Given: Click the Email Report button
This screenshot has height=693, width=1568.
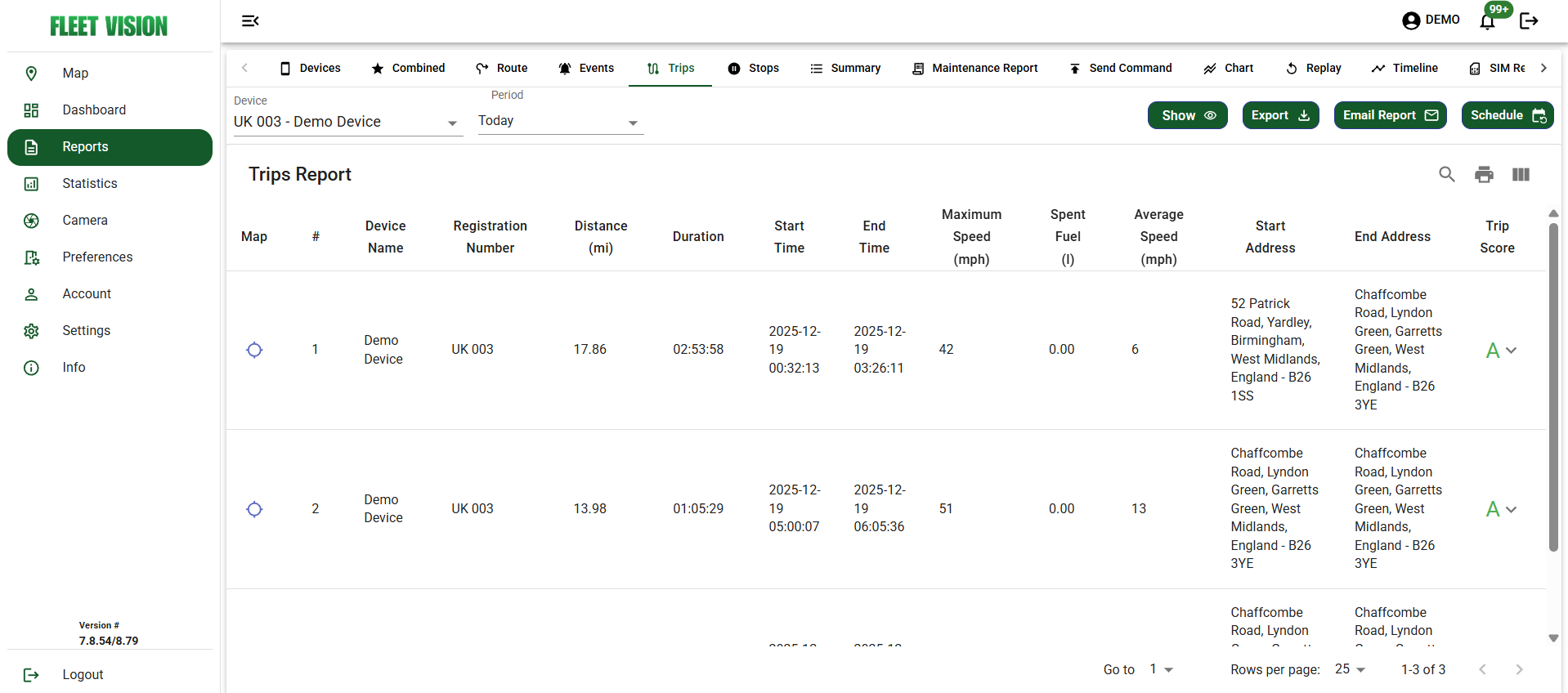Looking at the screenshot, I should [x=1390, y=115].
